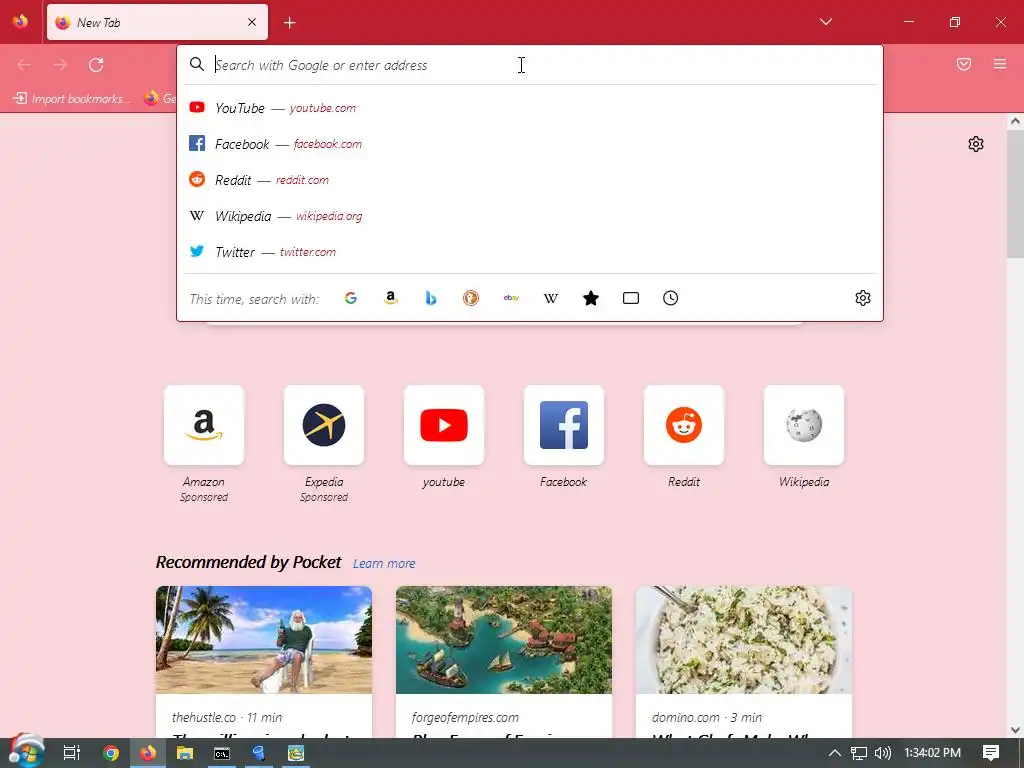Open forgeofempires.com story card
This screenshot has height=768, width=1024.
[x=504, y=662]
